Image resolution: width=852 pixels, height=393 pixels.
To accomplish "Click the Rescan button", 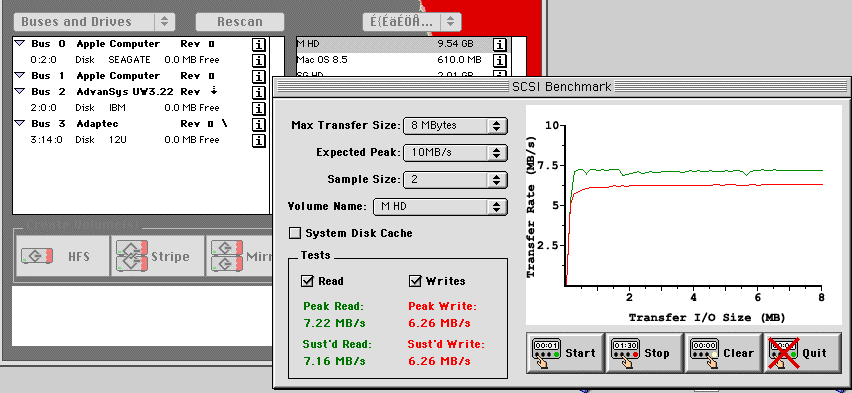I will tap(240, 22).
